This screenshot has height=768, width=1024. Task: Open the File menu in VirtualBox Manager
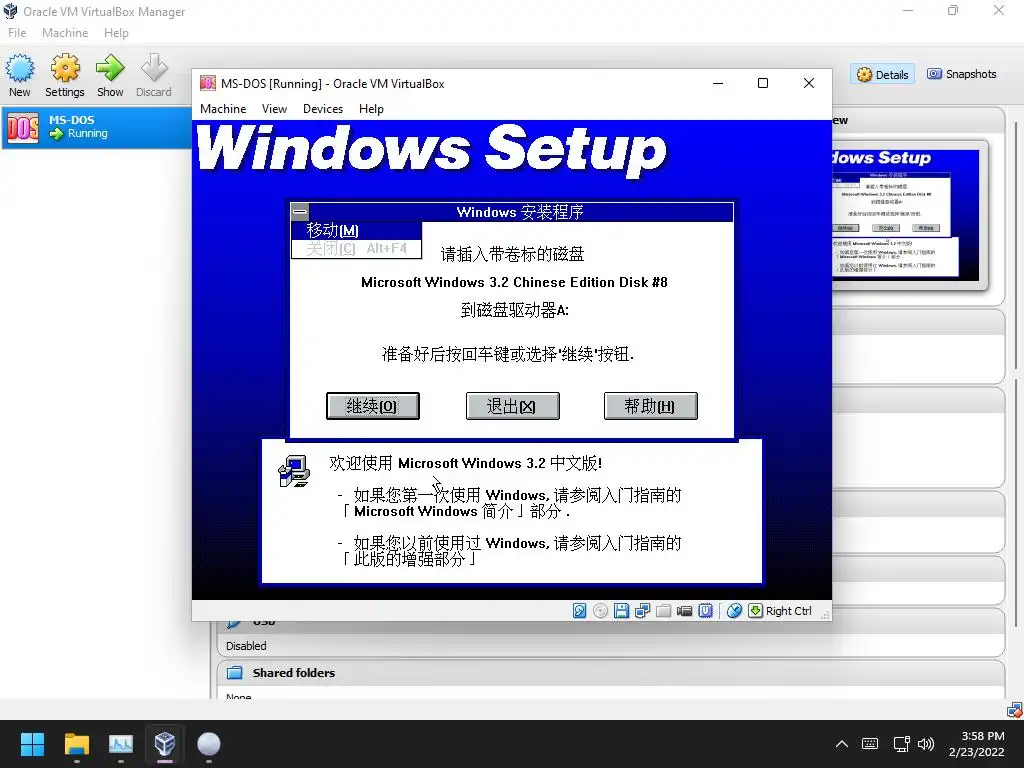coord(17,33)
